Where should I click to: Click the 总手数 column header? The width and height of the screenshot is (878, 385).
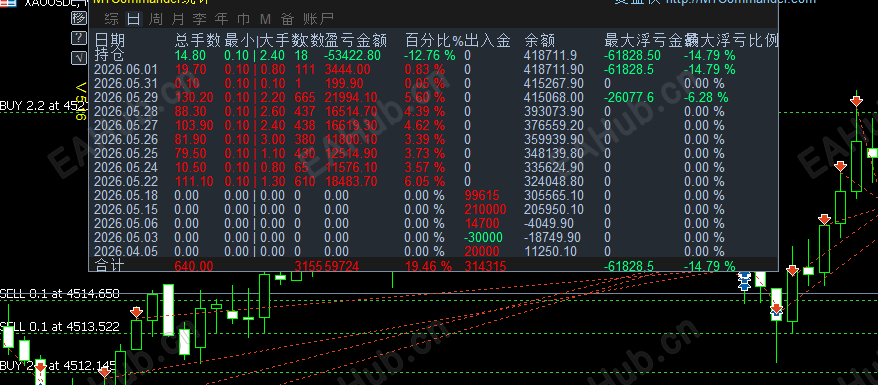(198, 40)
